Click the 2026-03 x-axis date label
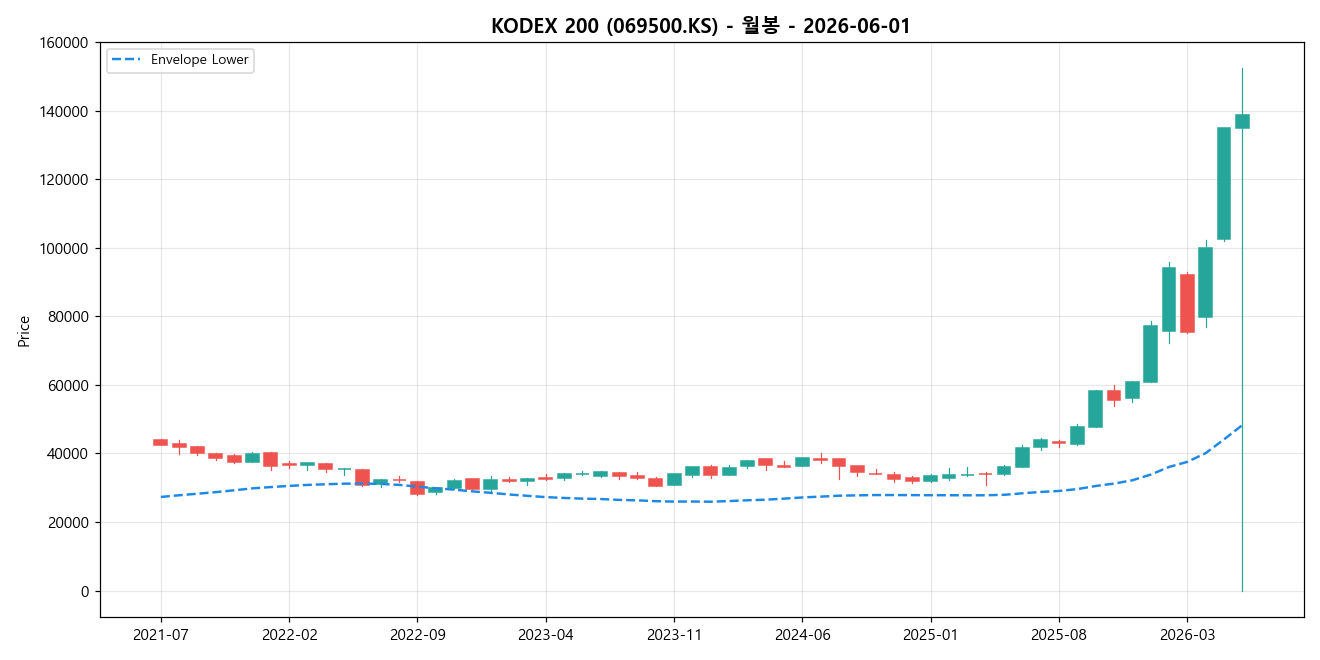The width and height of the screenshot is (1320, 660). [x=1187, y=635]
